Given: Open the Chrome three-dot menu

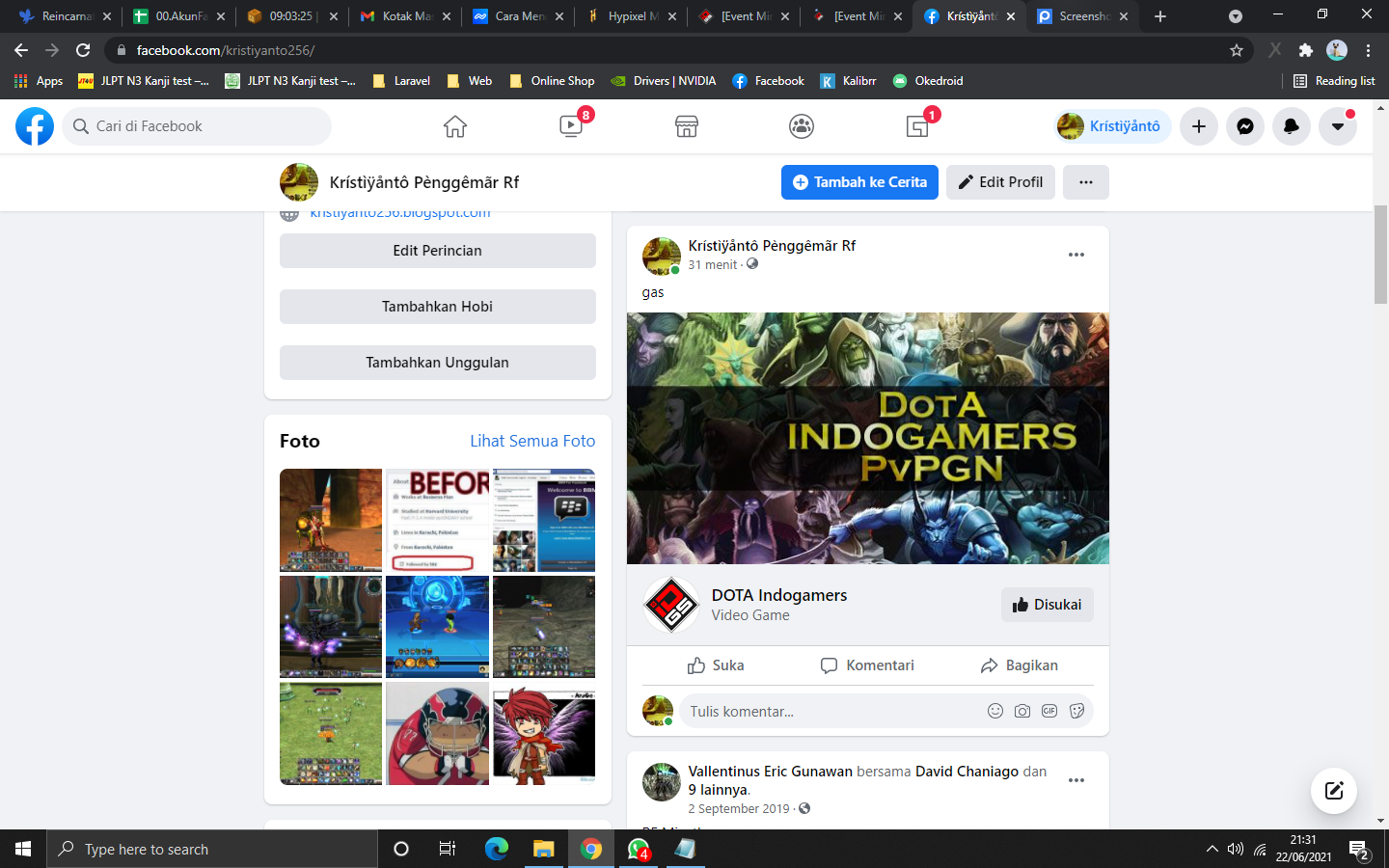Looking at the screenshot, I should (x=1368, y=50).
